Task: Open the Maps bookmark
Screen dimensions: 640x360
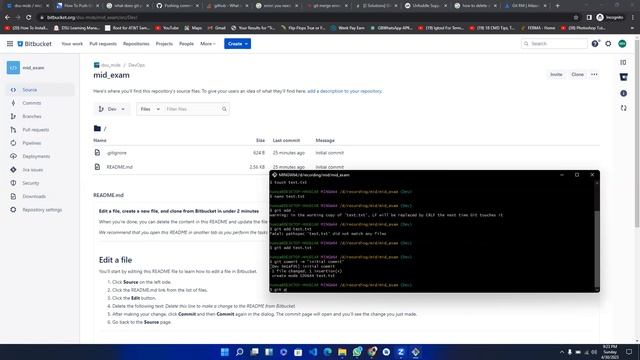Action: pyautogui.click(x=193, y=28)
